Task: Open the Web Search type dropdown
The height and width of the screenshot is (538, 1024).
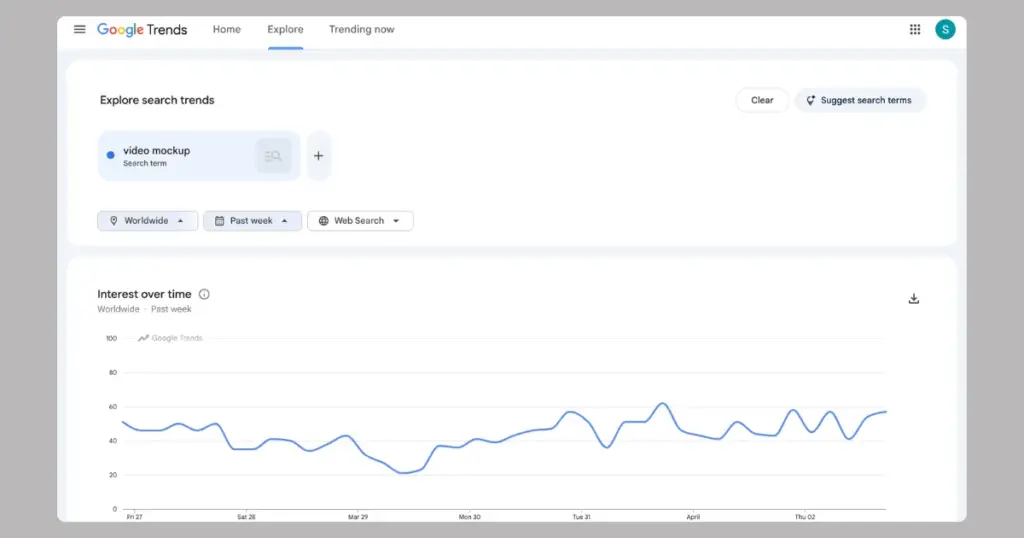Action: click(360, 221)
